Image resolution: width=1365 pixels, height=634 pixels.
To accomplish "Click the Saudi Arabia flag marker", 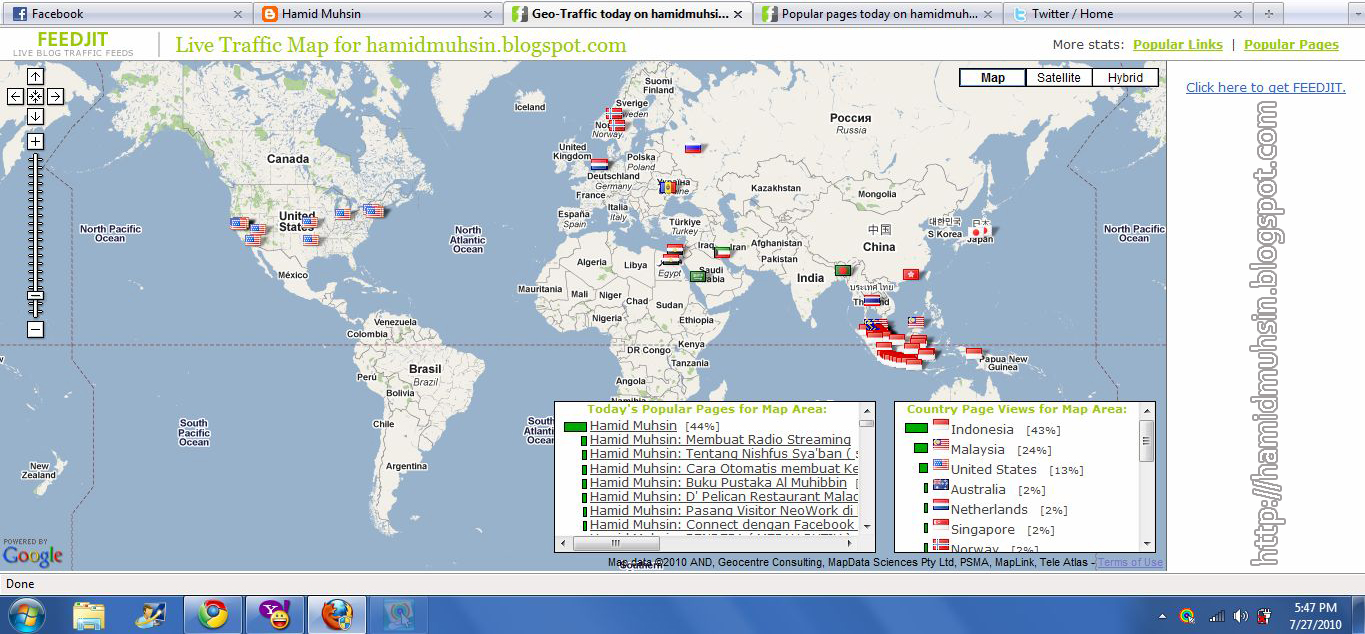I will (698, 276).
